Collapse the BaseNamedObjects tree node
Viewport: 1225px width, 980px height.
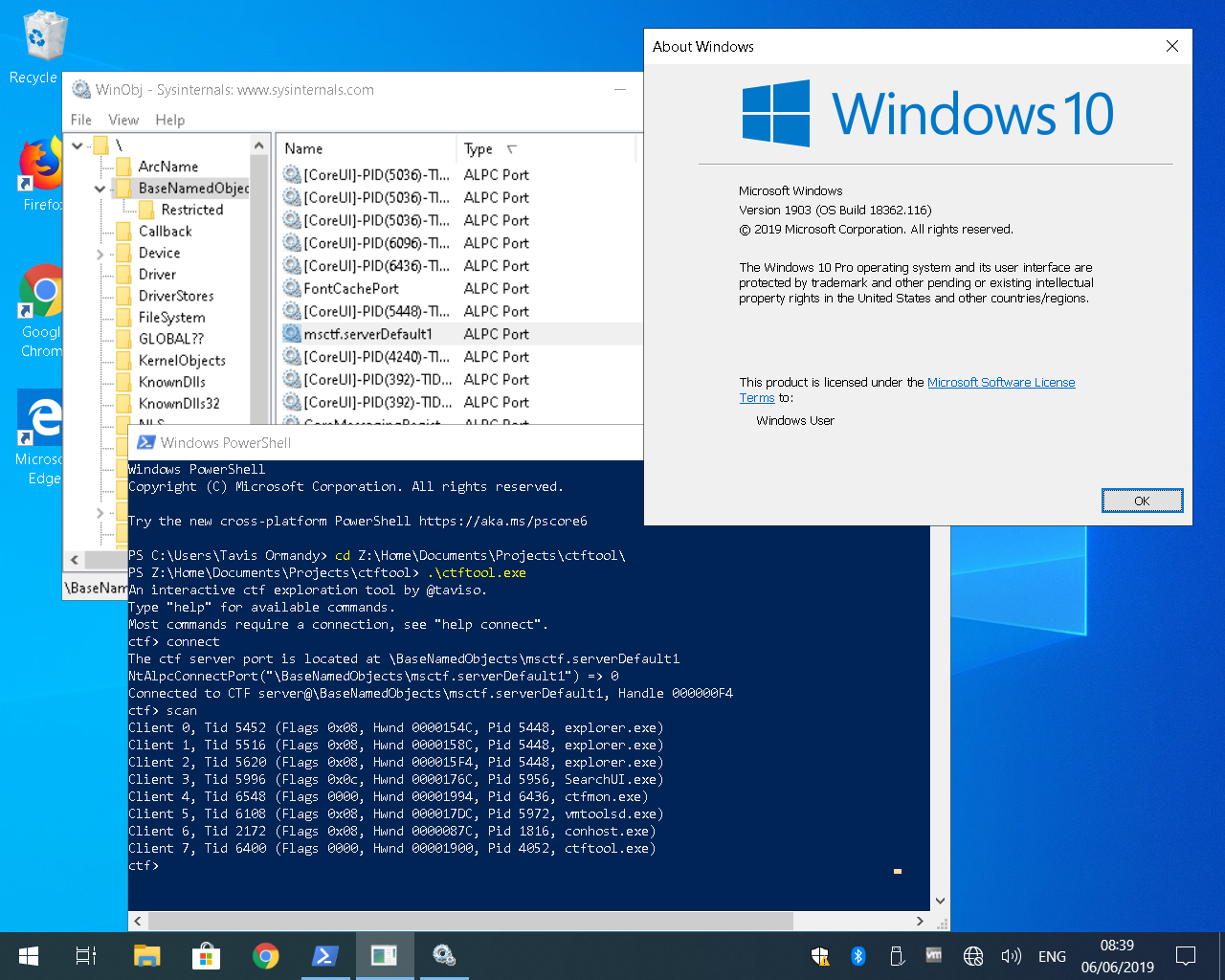coord(100,189)
